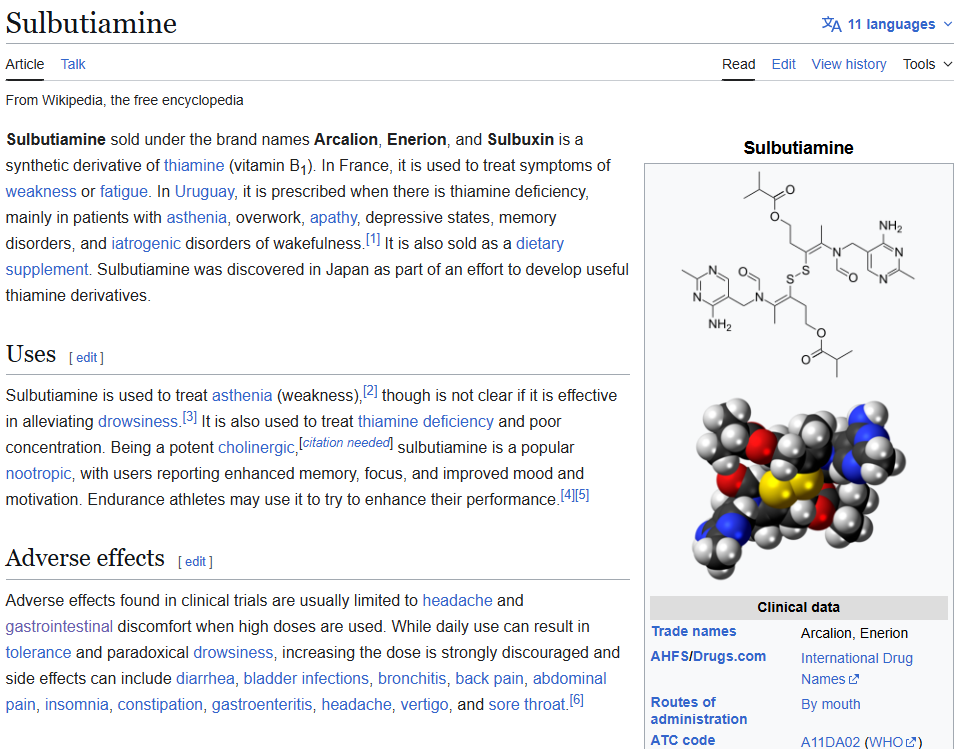
Task: Open the dietary supplement link
Action: (540, 244)
